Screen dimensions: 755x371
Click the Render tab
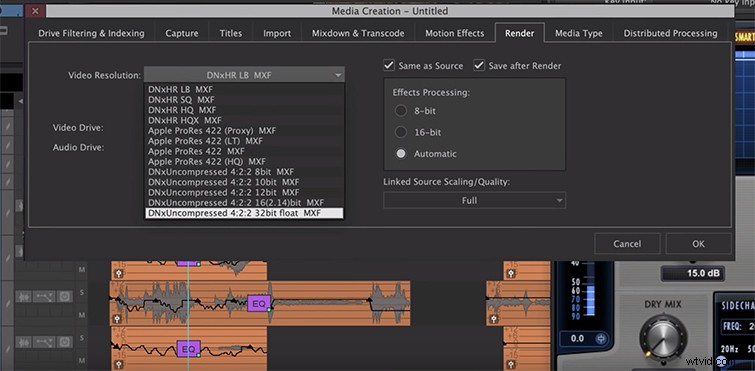pos(520,33)
